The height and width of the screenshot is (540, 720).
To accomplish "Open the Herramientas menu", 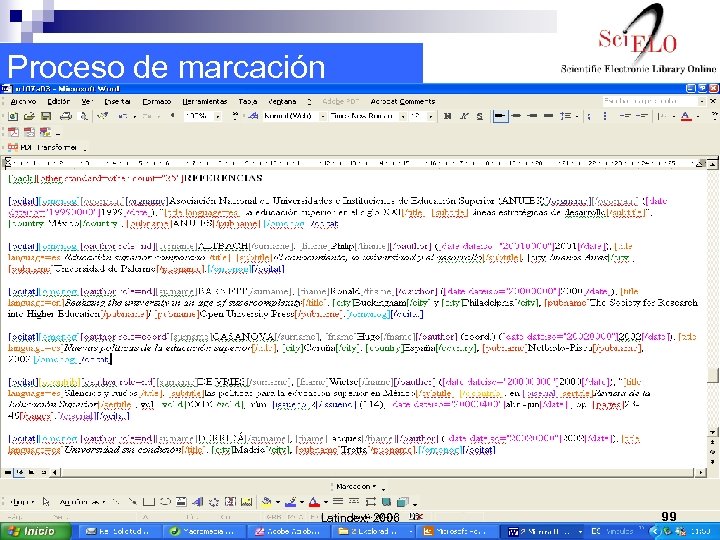I will (x=204, y=101).
